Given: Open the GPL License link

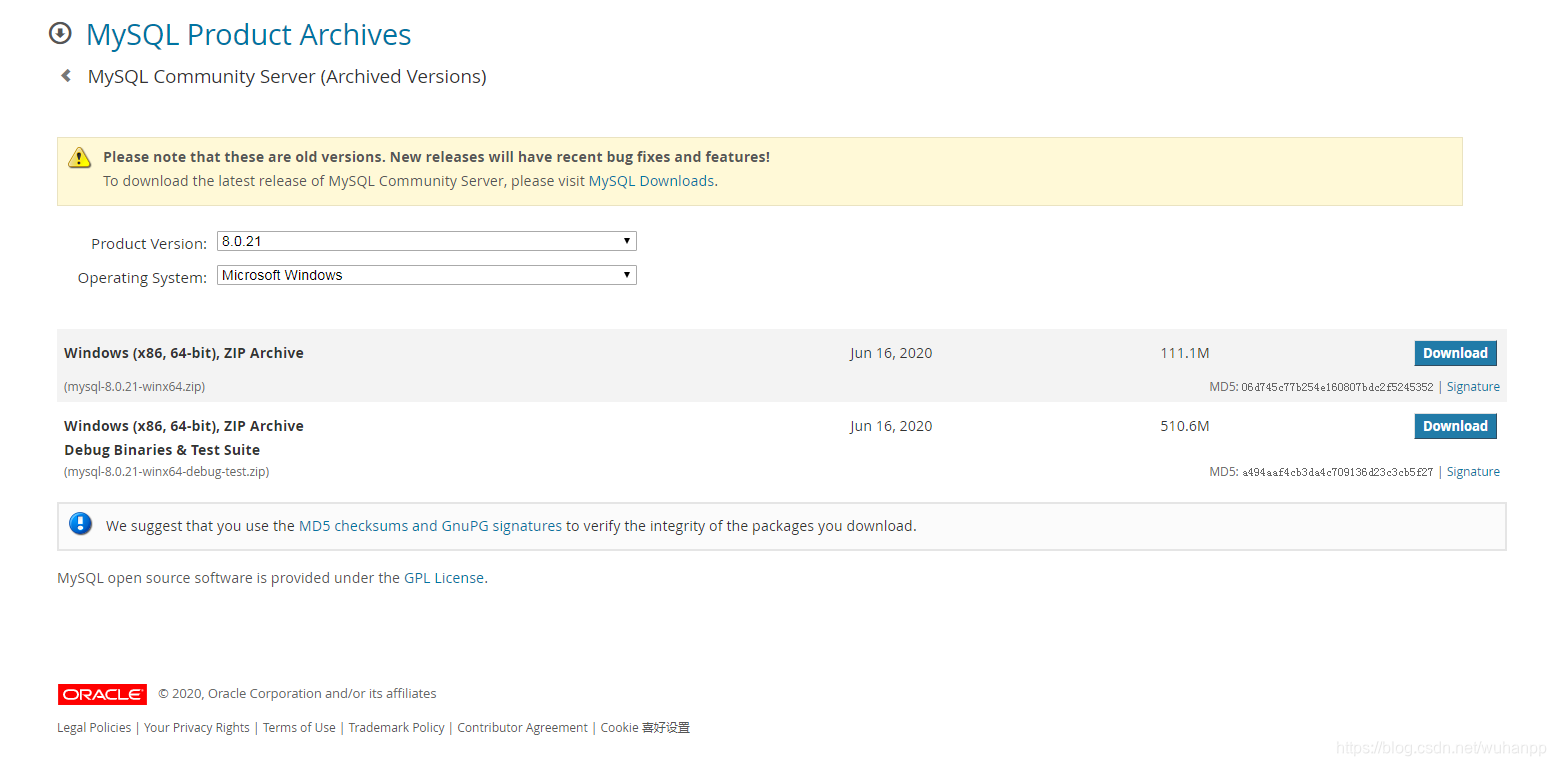Looking at the screenshot, I should coord(444,578).
